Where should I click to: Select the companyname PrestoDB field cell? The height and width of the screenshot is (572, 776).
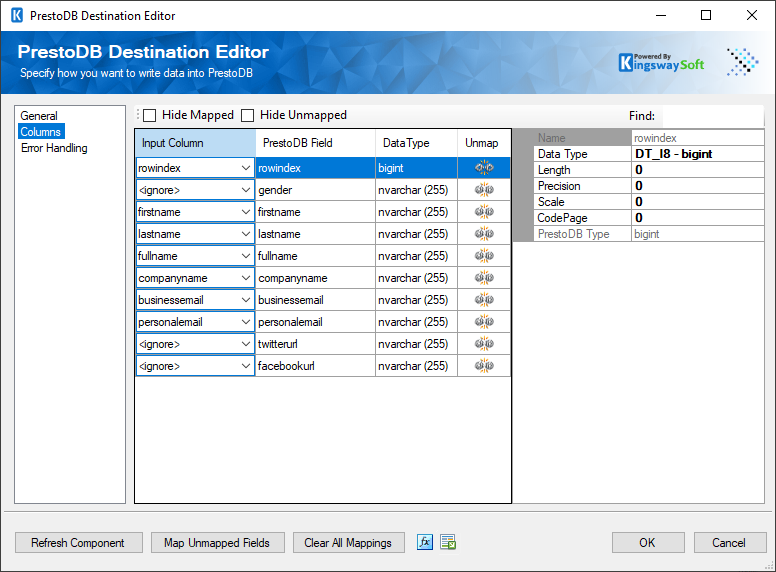[x=315, y=278]
